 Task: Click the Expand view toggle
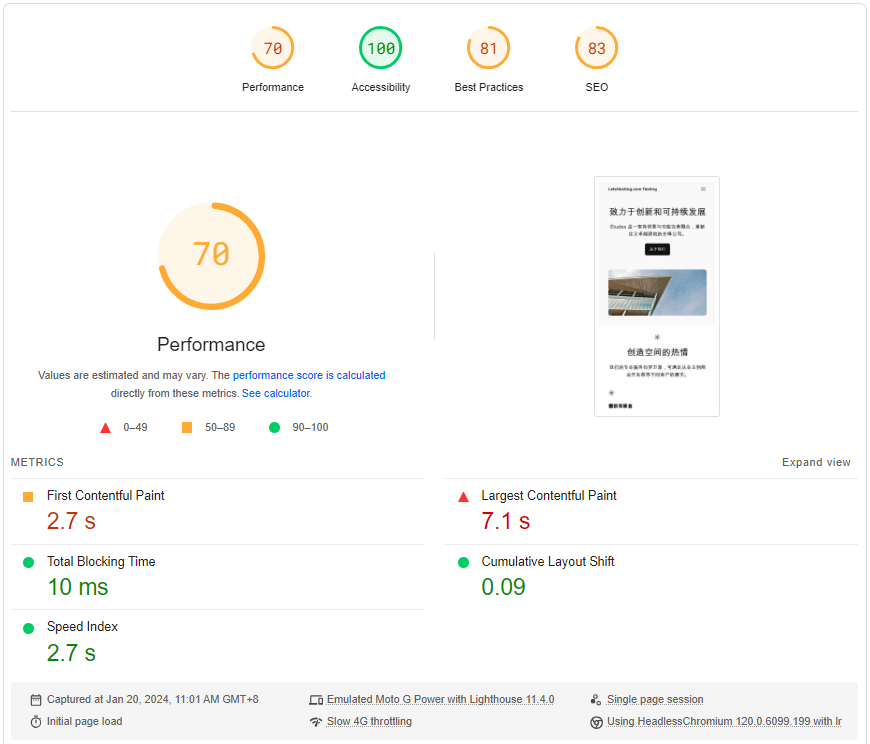point(816,462)
